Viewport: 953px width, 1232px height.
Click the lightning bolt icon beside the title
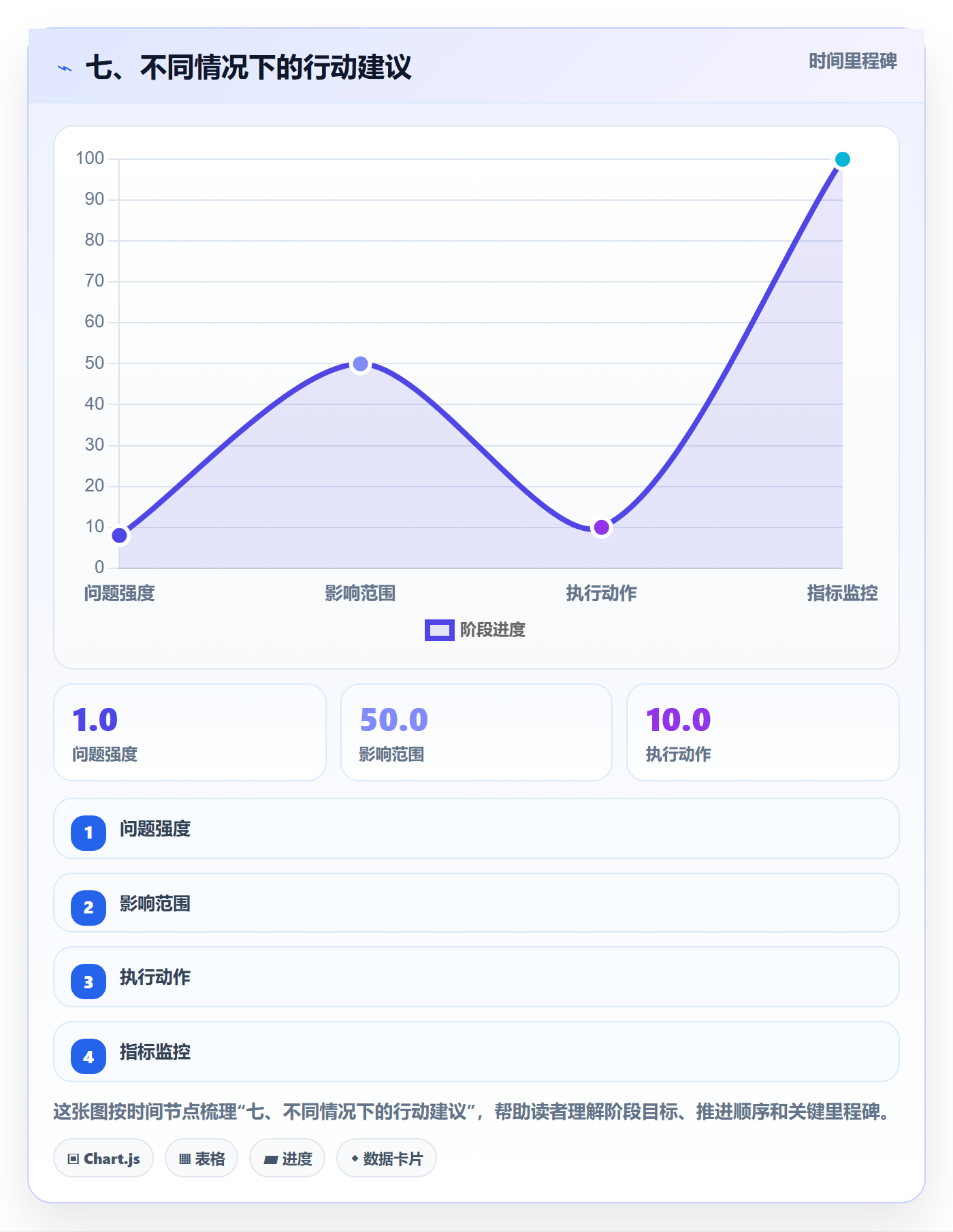65,68
